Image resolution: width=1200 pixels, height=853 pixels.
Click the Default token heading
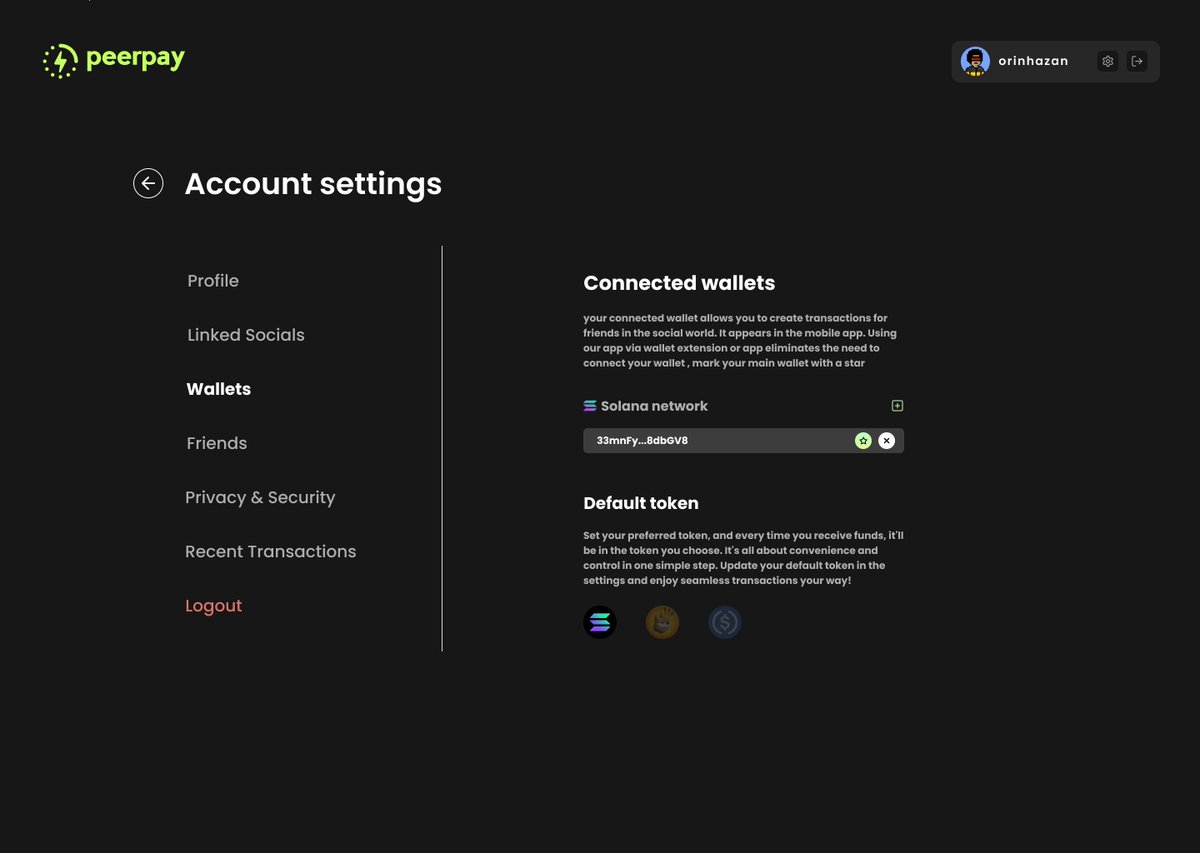click(641, 503)
